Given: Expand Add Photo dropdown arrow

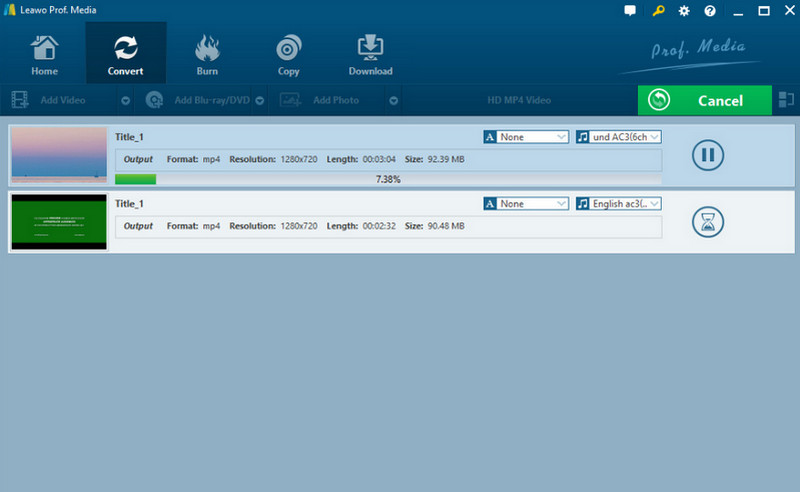Looking at the screenshot, I should click(x=393, y=101).
